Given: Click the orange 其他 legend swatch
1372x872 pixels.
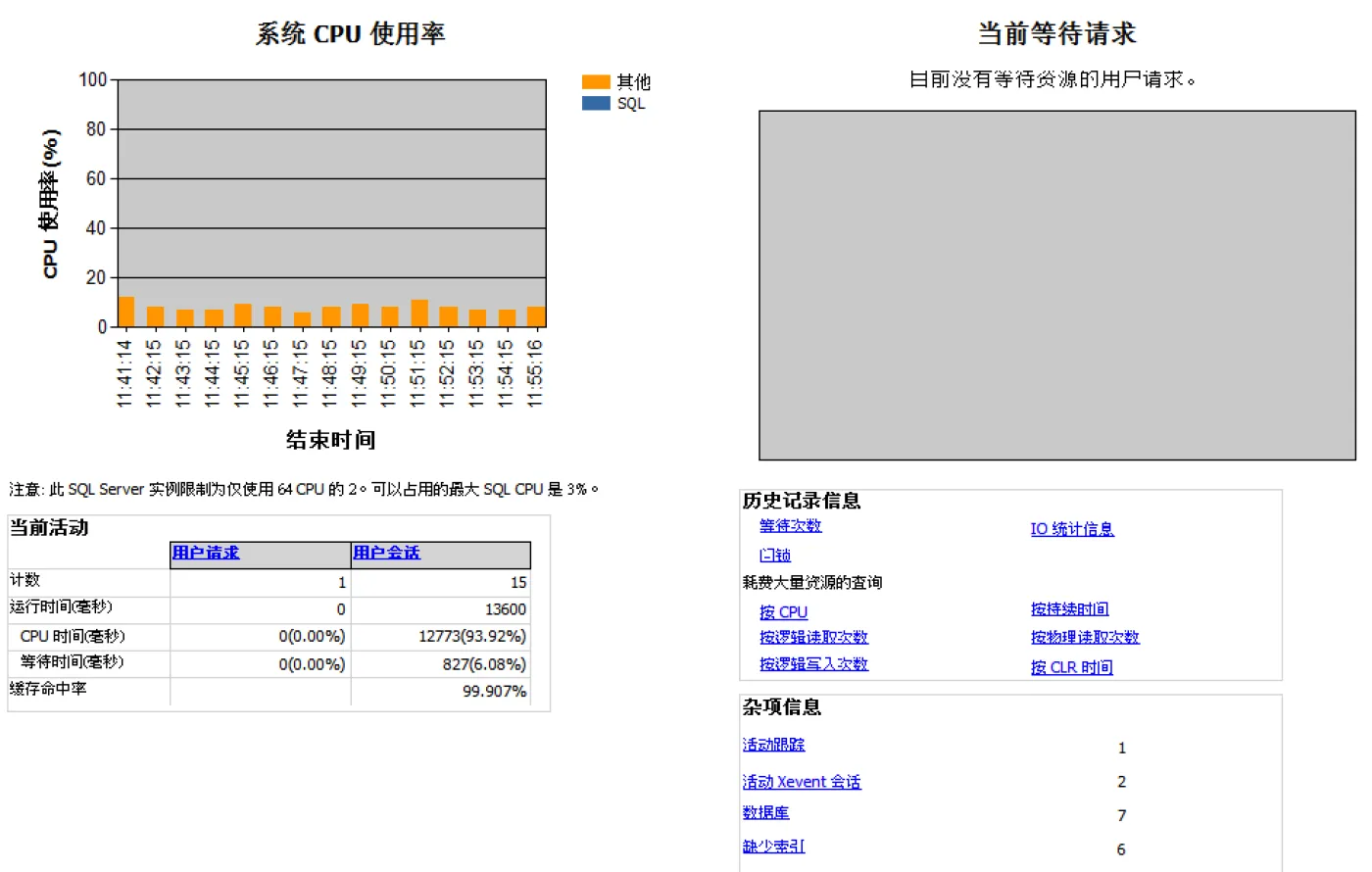Looking at the screenshot, I should [596, 82].
